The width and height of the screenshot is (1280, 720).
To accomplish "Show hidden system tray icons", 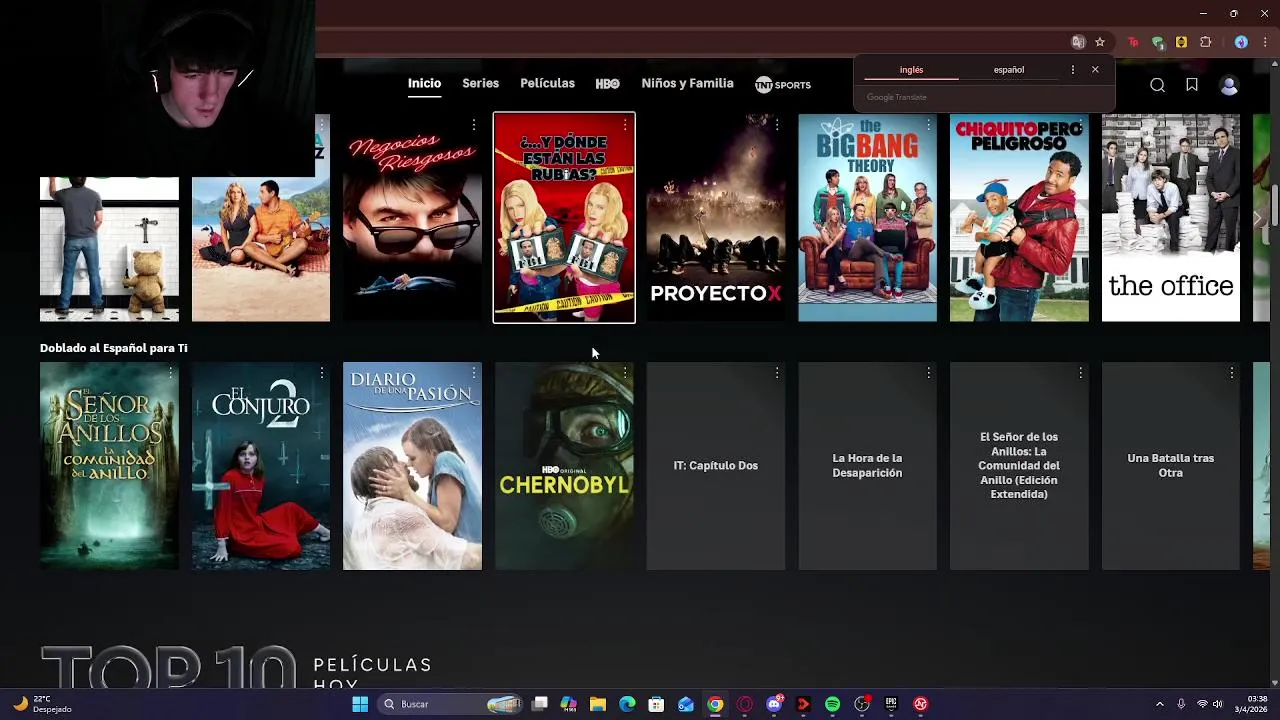I will click(1159, 704).
